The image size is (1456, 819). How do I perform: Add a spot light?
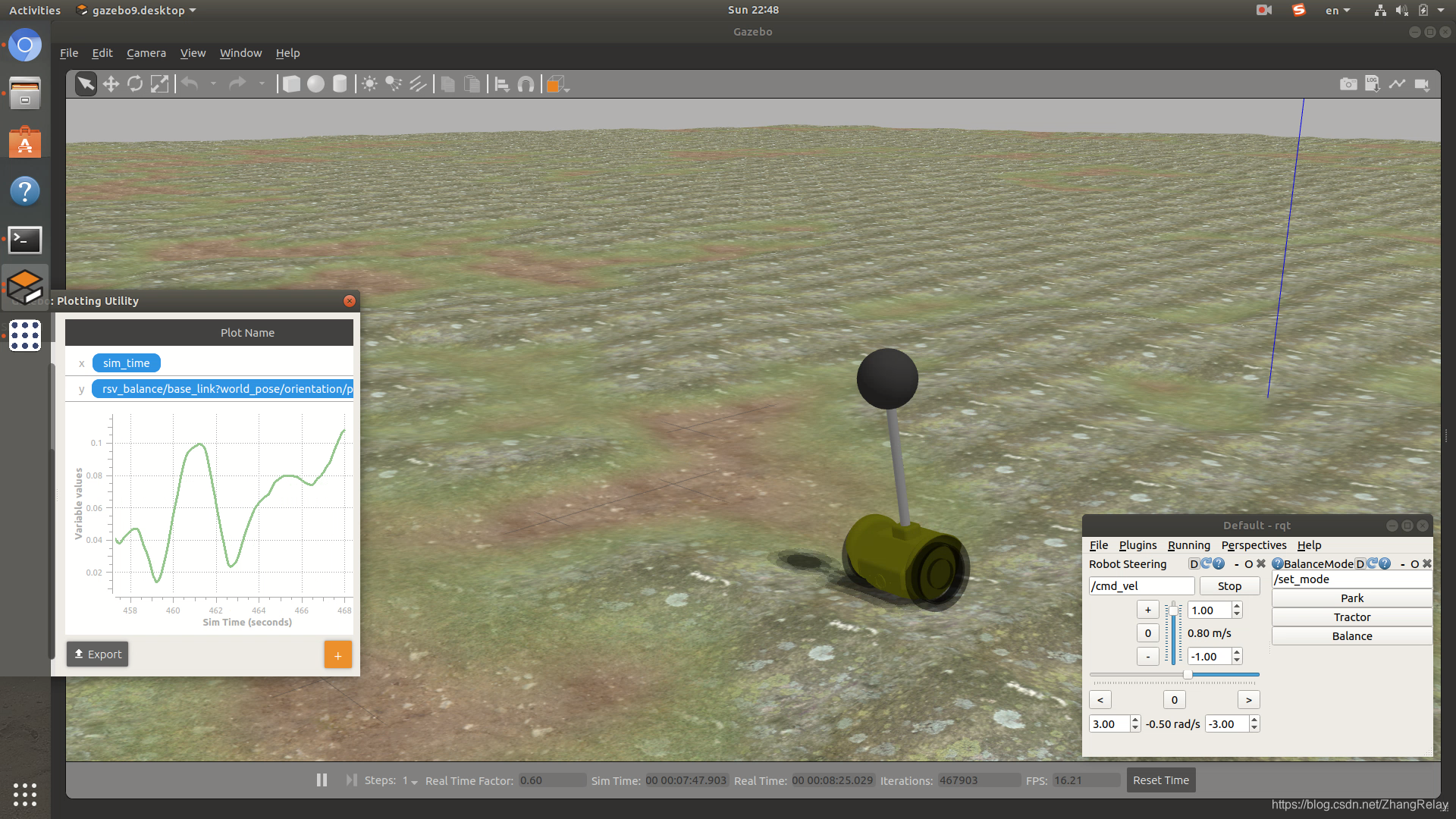[x=394, y=84]
